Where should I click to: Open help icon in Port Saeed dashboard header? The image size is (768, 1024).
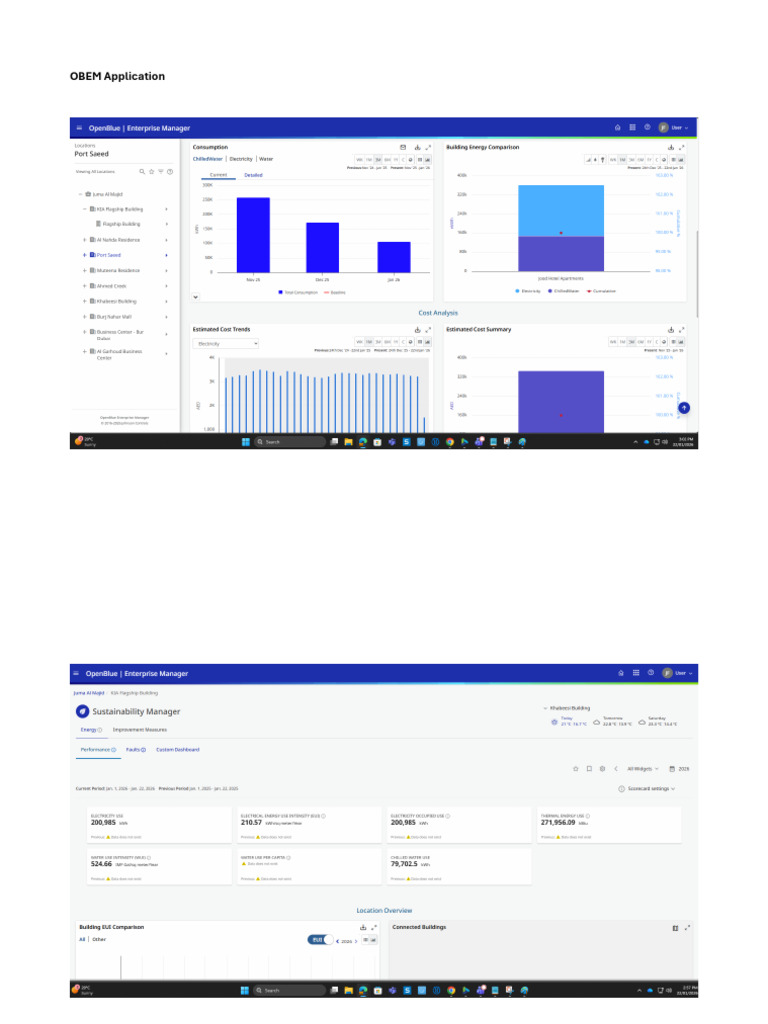647,127
